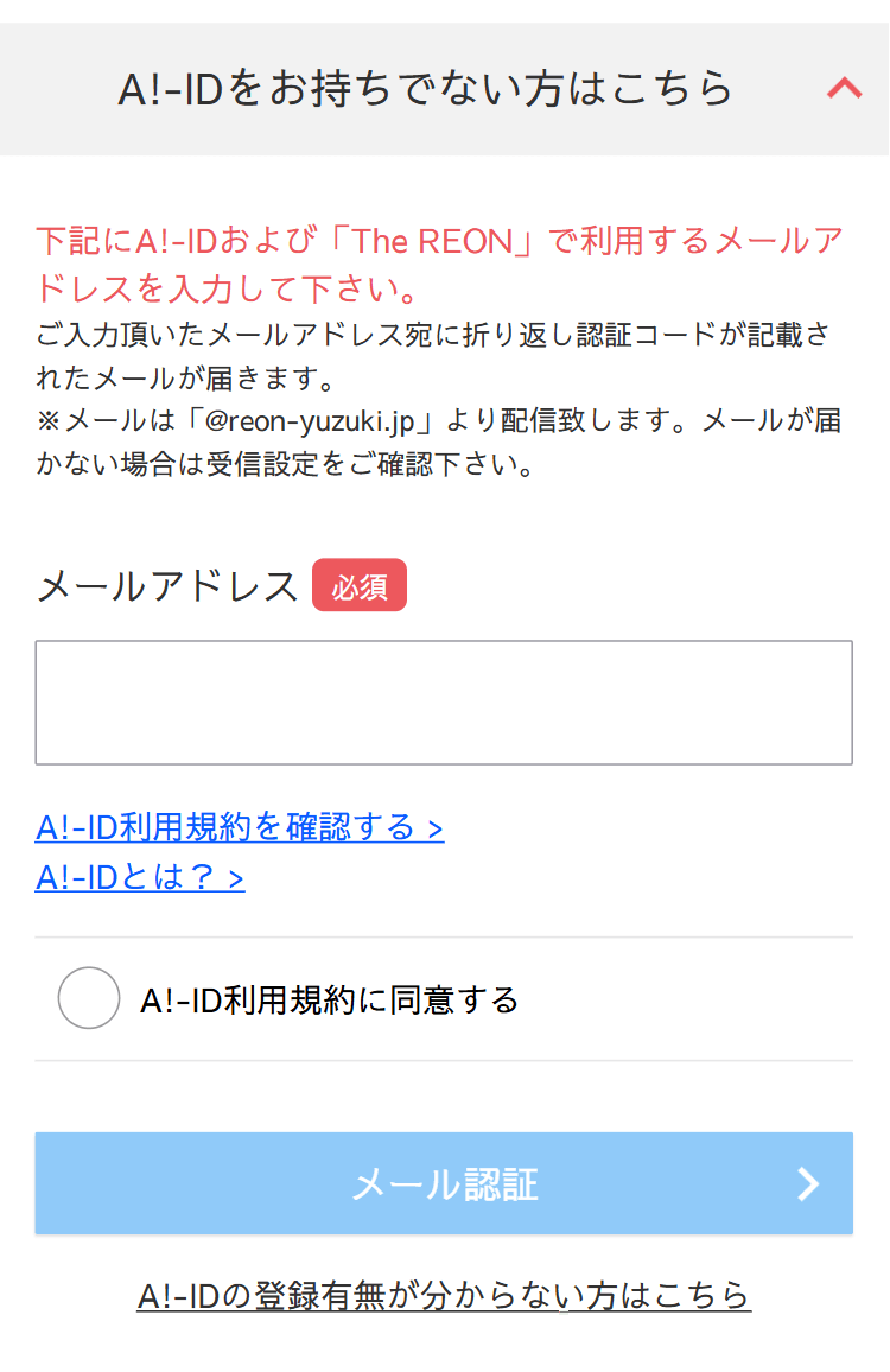The image size is (890, 1372).
Task: Click the > arrow after 利用規約を確認する
Action: coord(436,828)
